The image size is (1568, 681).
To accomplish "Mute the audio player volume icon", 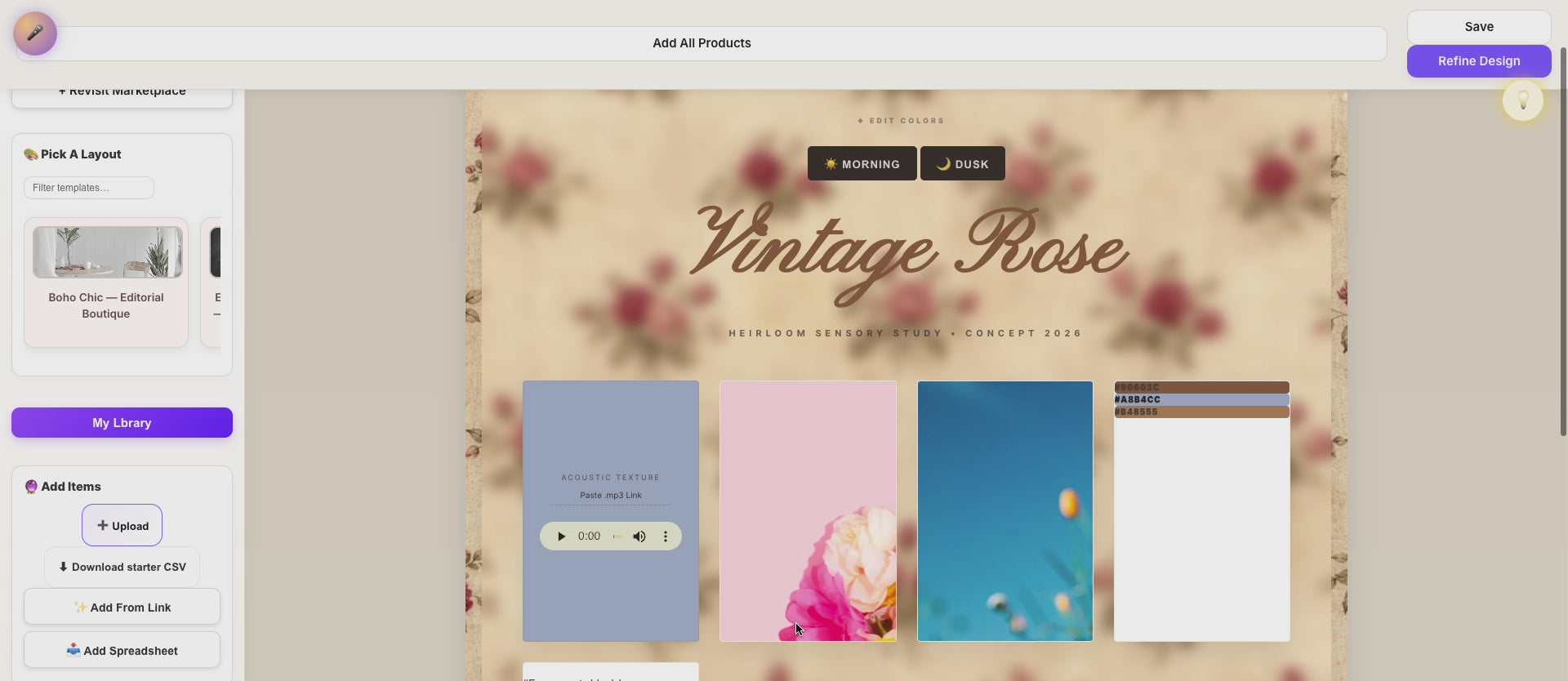I will [639, 536].
